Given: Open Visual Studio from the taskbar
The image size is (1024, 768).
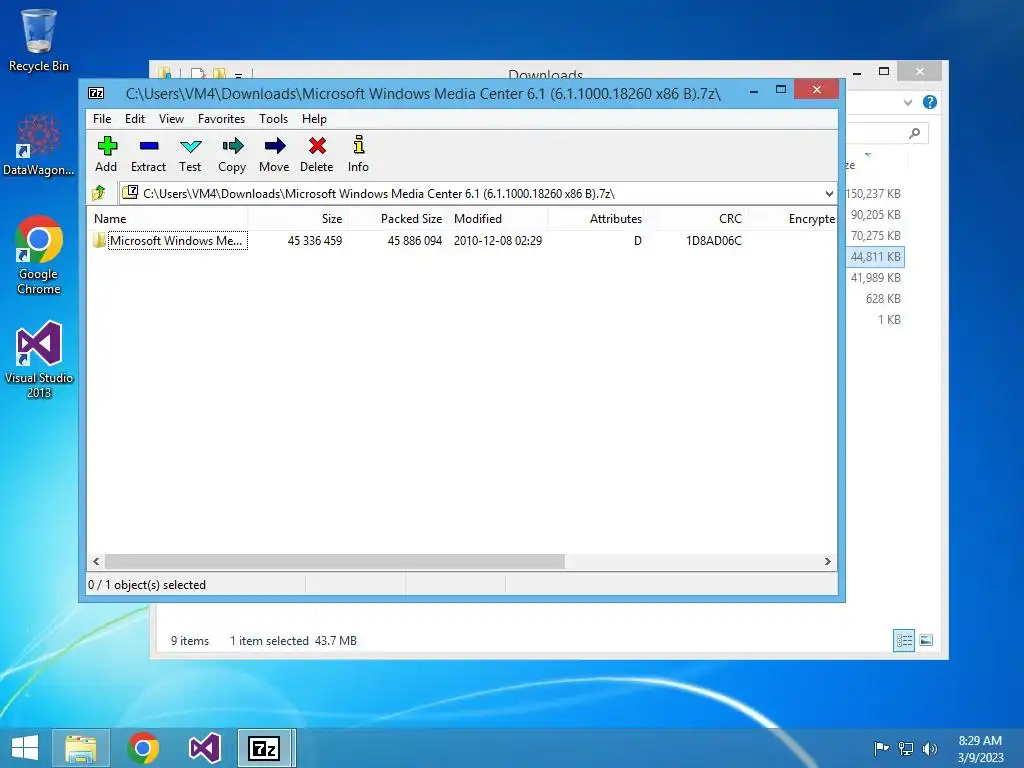Looking at the screenshot, I should [x=204, y=748].
